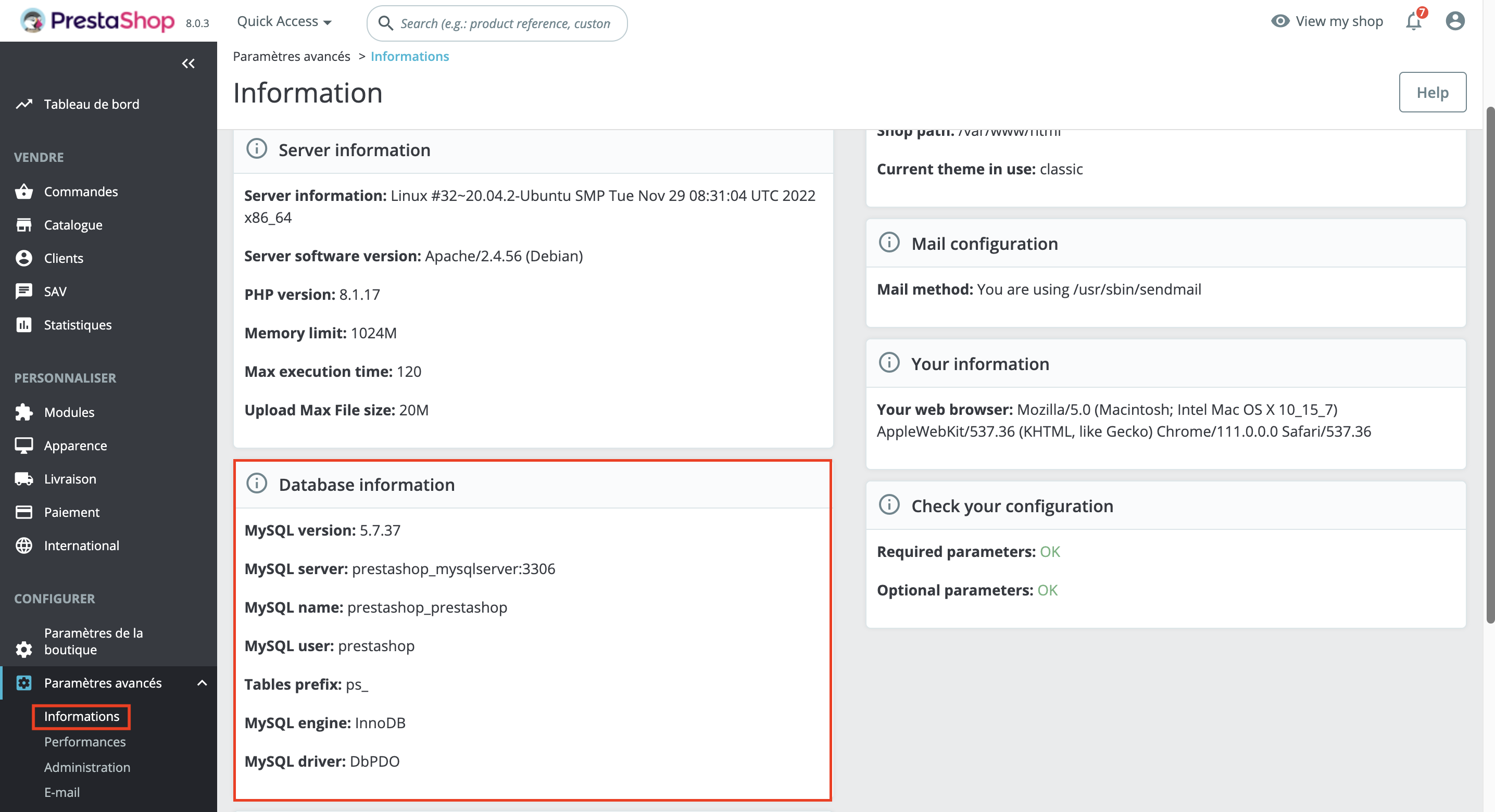Image resolution: width=1495 pixels, height=812 pixels.
Task: Click the Modules puzzle icon
Action: pyautogui.click(x=24, y=412)
